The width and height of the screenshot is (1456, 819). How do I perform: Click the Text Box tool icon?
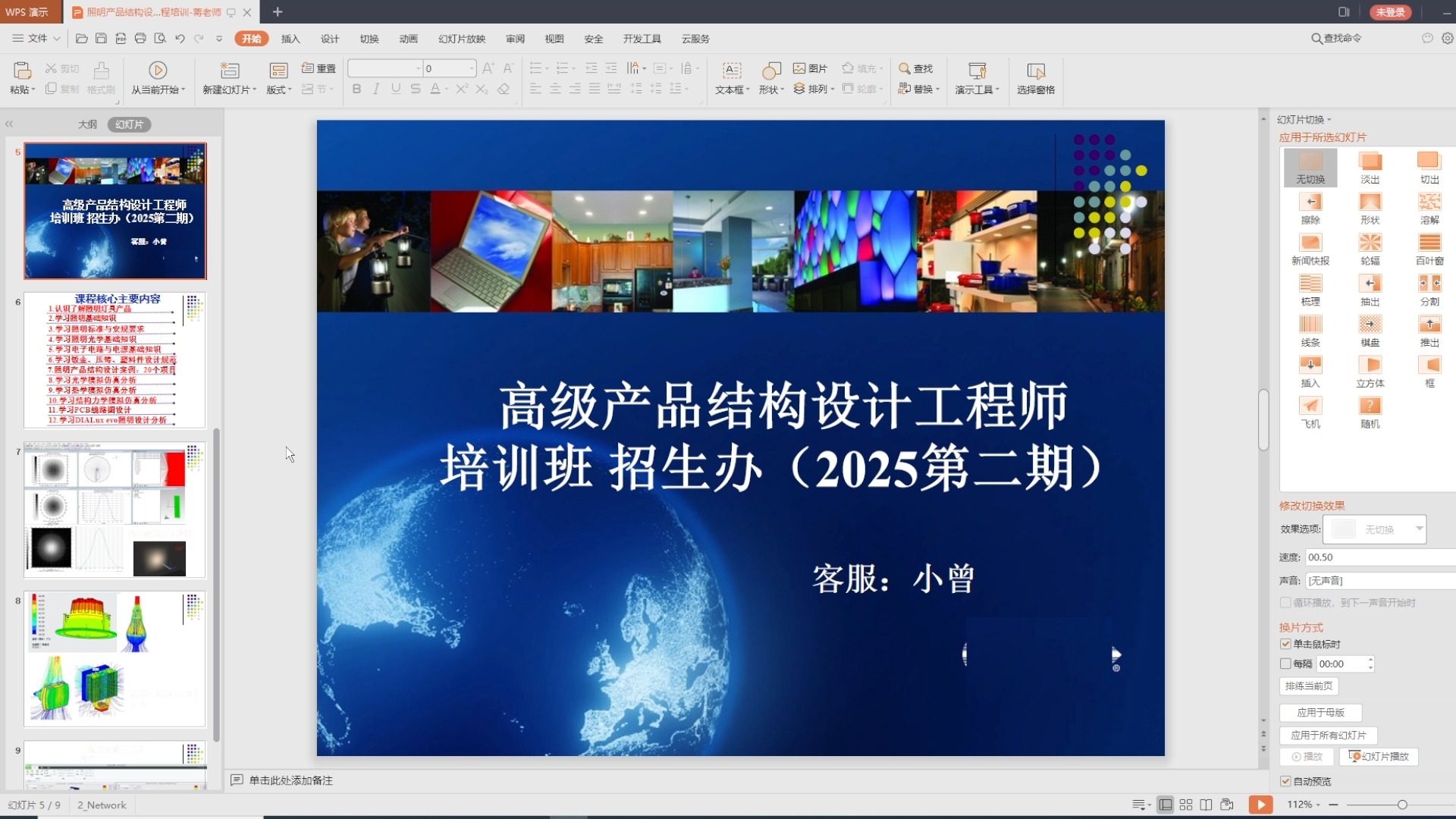tap(732, 71)
